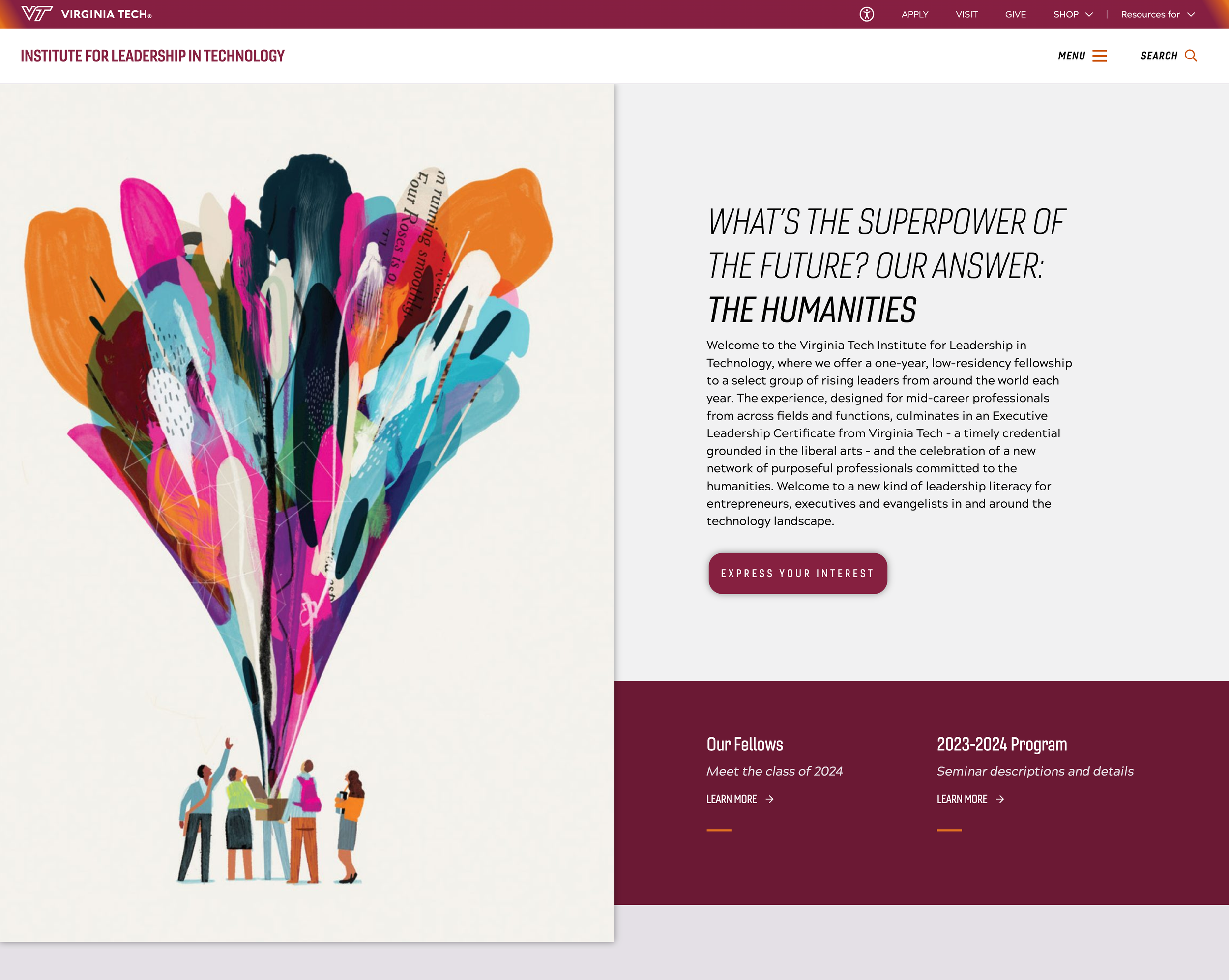Click Institute for Leadership in Technology title
This screenshot has height=980, width=1229.
(x=152, y=56)
